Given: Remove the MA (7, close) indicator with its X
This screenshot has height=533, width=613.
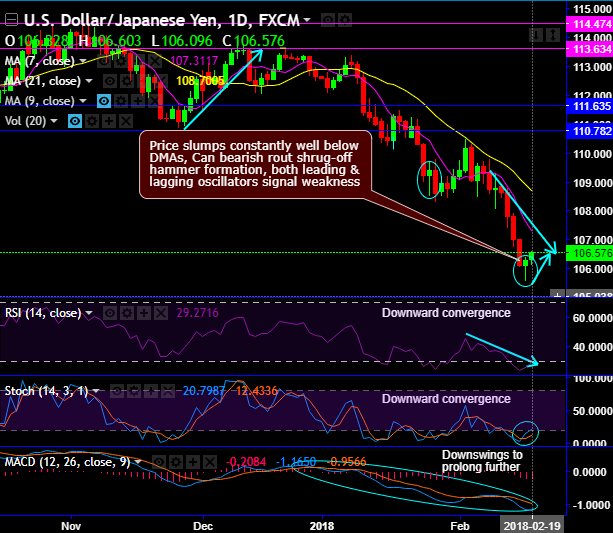Looking at the screenshot, I should (x=154, y=61).
